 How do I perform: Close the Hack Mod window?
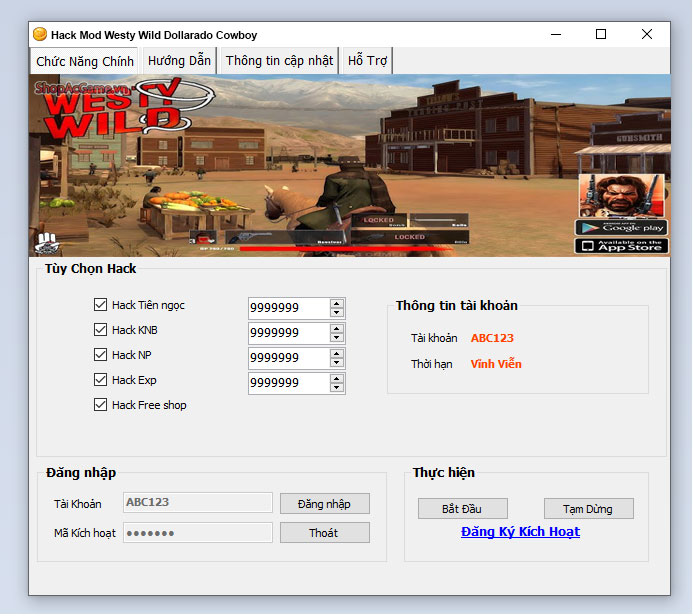(x=647, y=34)
